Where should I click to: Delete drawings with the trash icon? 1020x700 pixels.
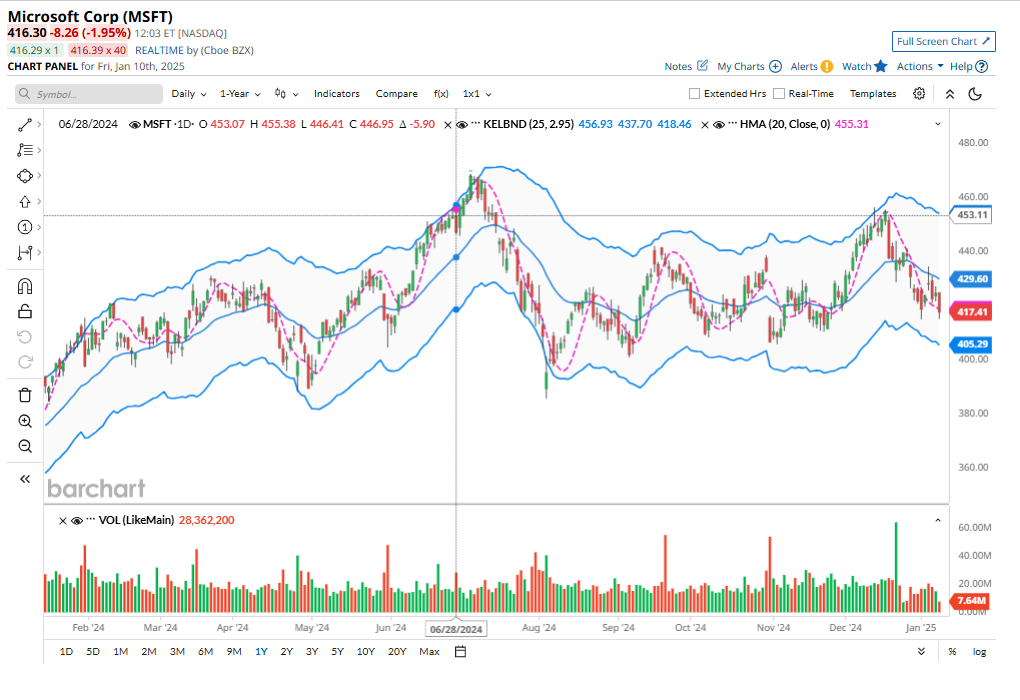(25, 395)
